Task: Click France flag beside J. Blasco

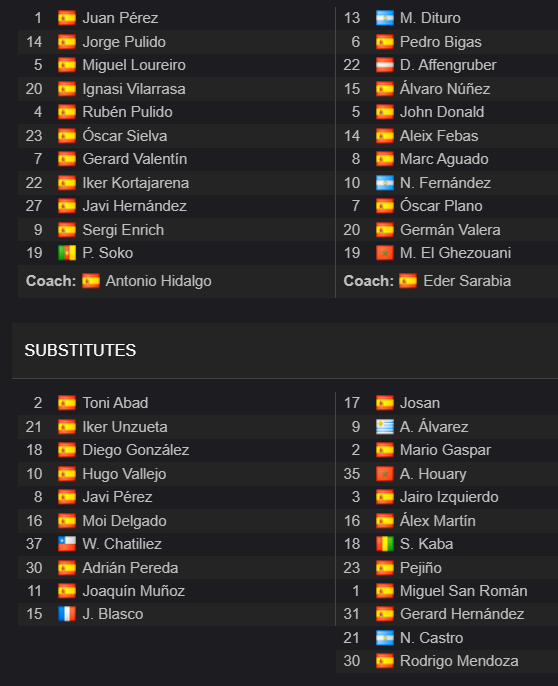Action: (x=67, y=614)
